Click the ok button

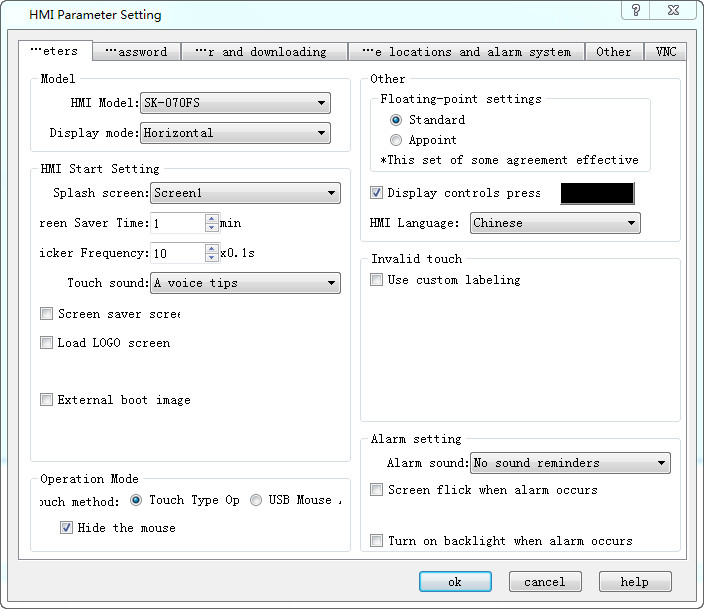click(455, 582)
